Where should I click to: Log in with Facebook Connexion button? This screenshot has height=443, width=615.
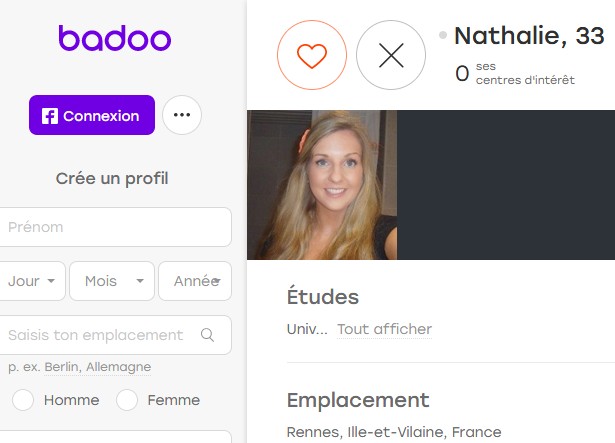(x=92, y=115)
